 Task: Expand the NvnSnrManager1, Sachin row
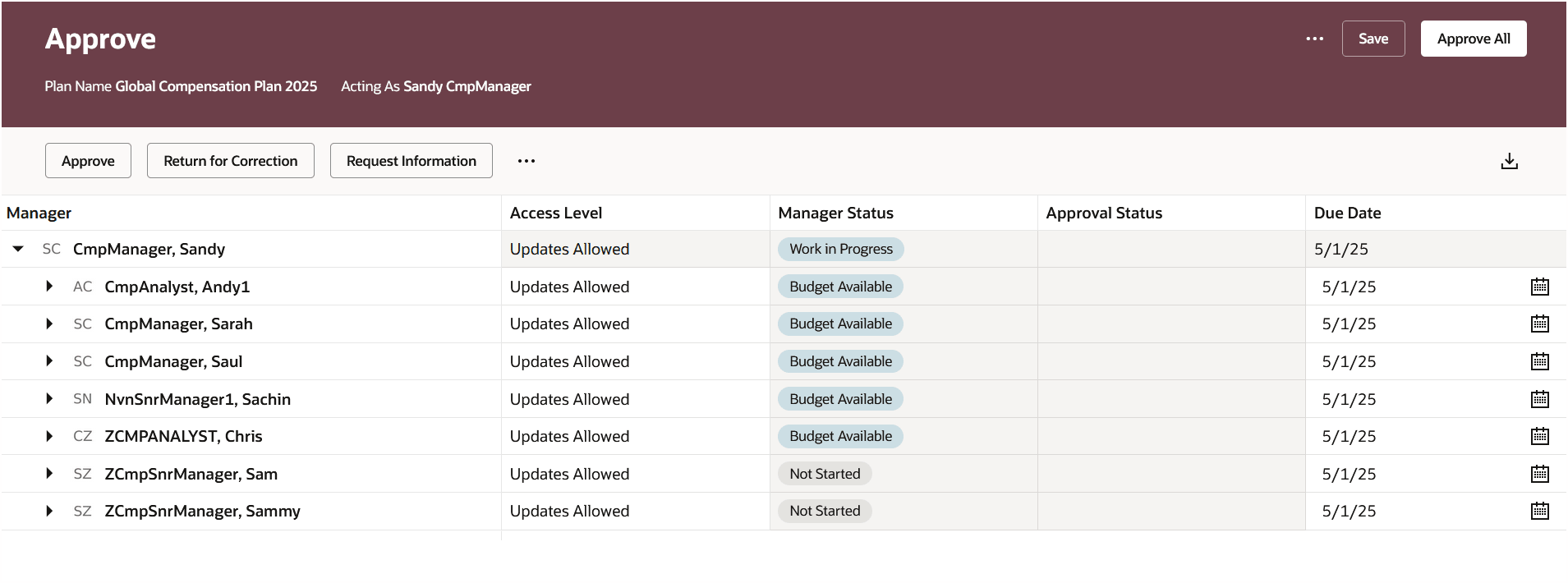pyautogui.click(x=49, y=399)
